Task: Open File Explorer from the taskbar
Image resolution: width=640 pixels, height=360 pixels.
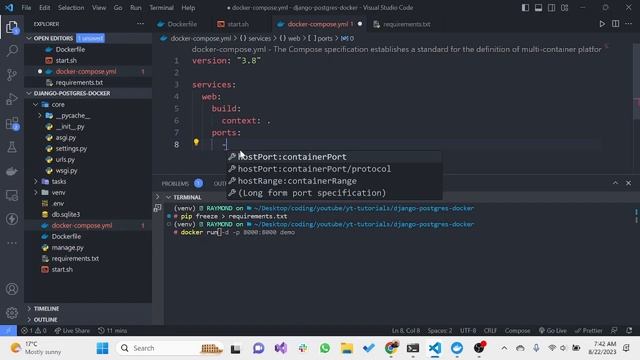Action: click(347, 348)
